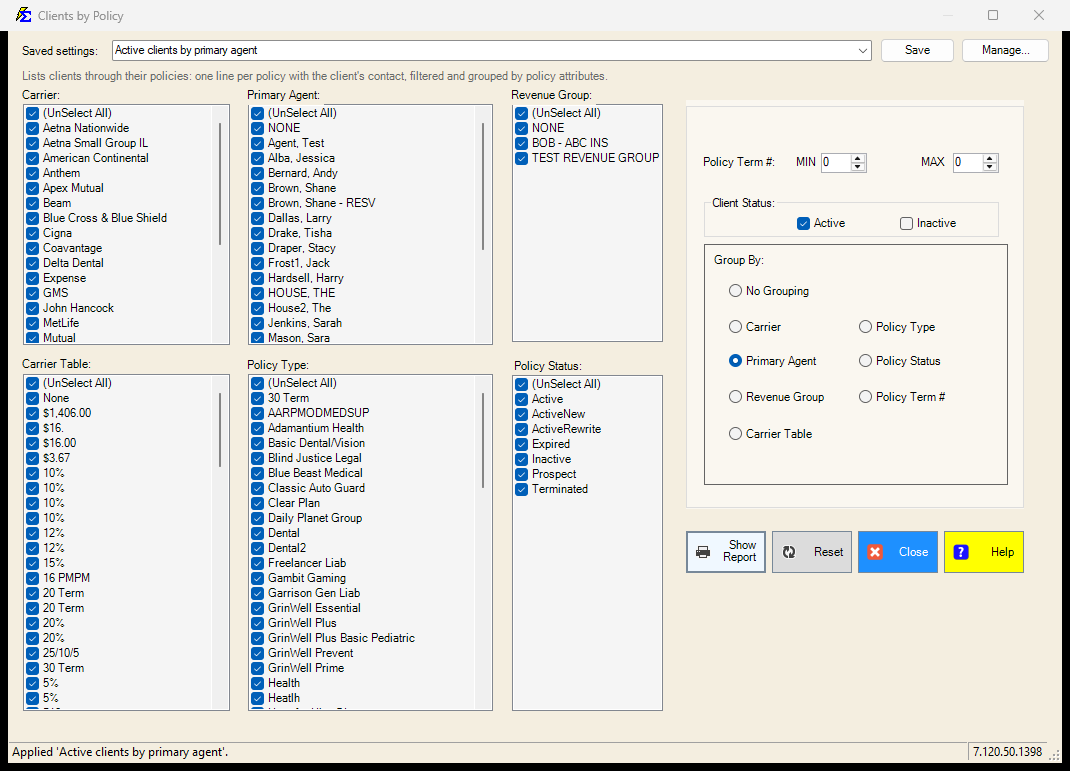Group by Revenue Group
Viewport: 1070px width, 771px height.
pyautogui.click(x=735, y=397)
